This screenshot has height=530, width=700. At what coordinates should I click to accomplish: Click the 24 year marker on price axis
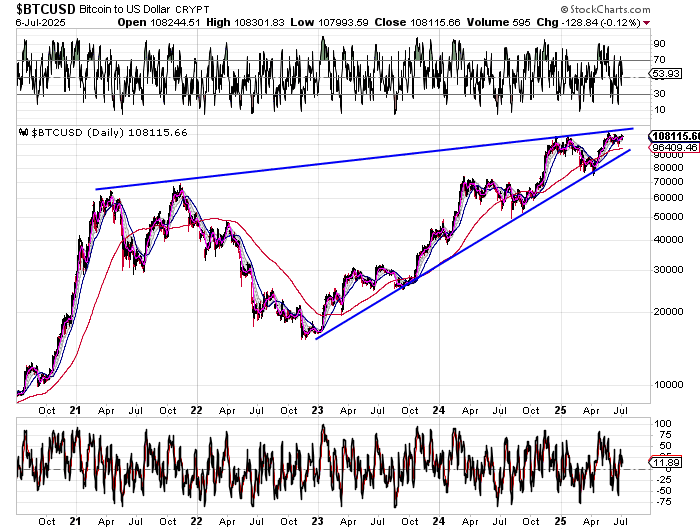(439, 410)
